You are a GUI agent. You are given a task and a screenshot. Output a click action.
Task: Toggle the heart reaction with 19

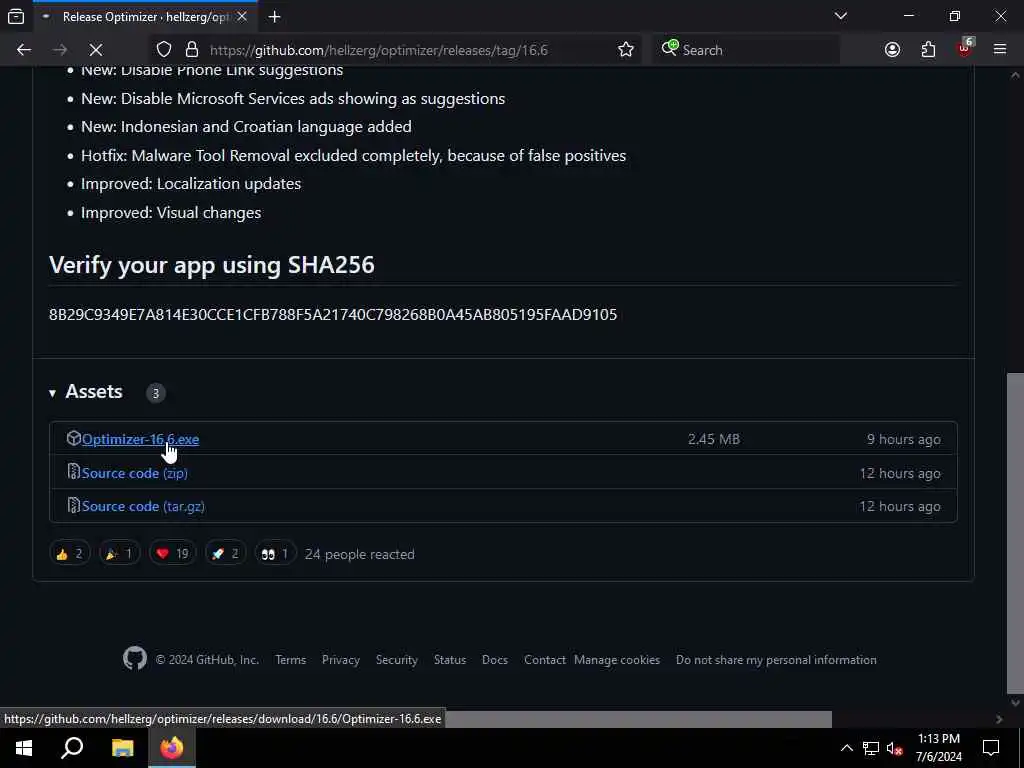tap(172, 554)
